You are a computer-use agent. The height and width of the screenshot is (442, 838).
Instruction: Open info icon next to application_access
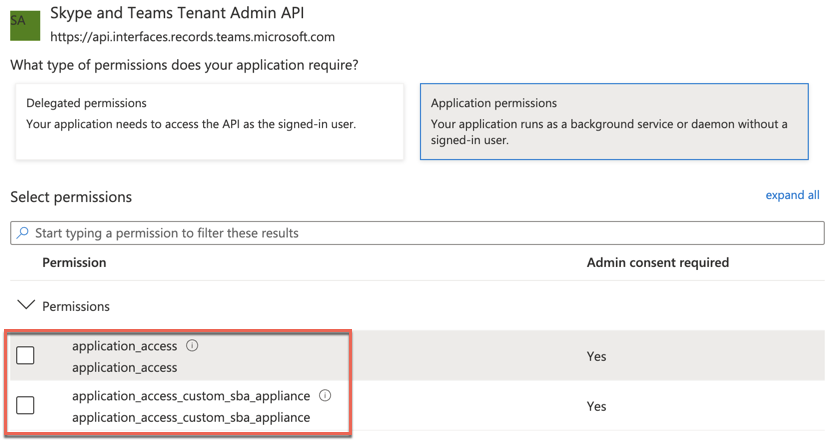(192, 345)
